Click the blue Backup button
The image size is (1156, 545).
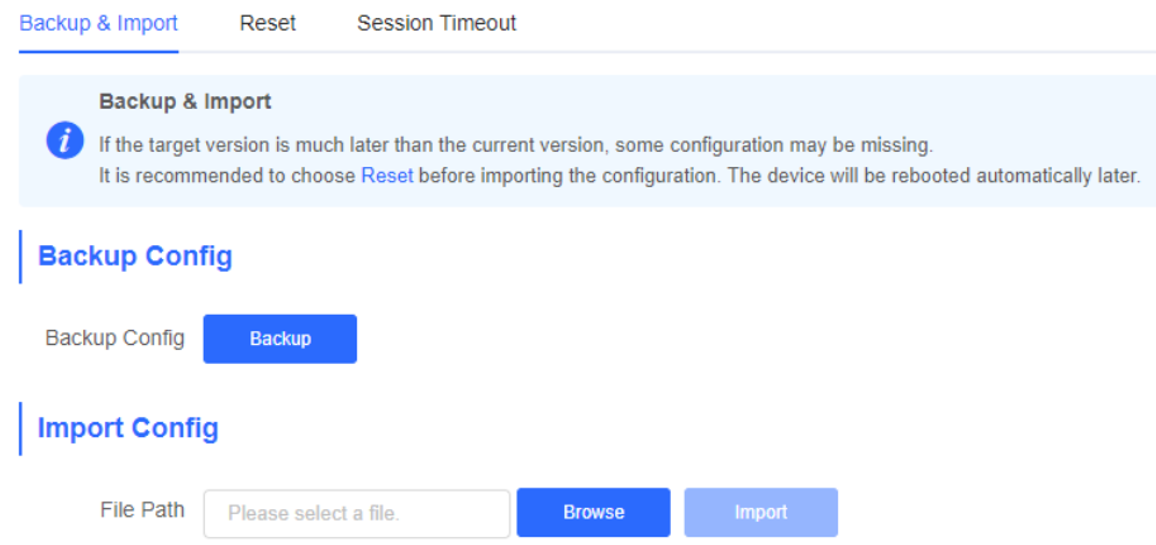point(280,339)
